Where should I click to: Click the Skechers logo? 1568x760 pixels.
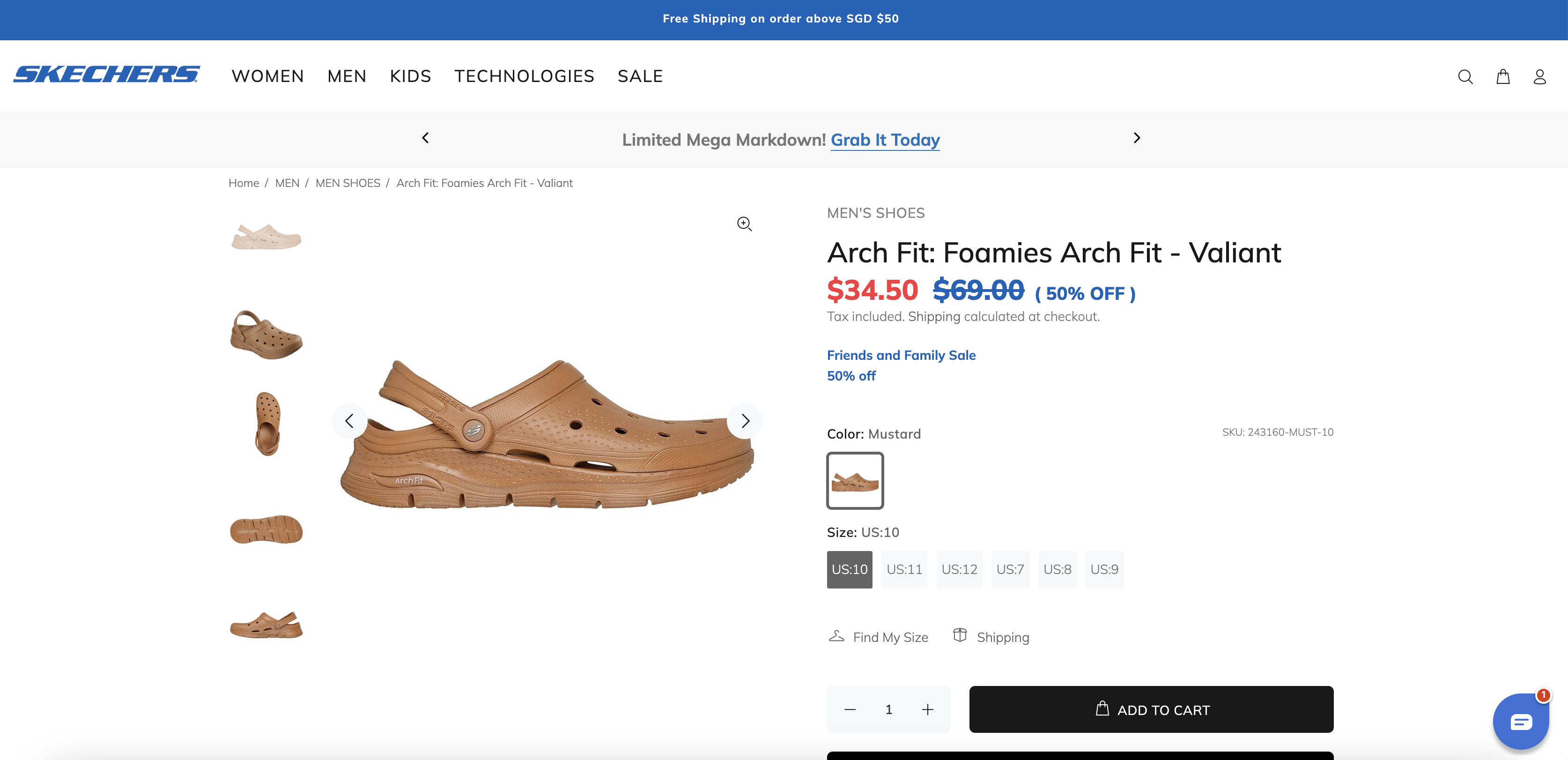(x=106, y=75)
